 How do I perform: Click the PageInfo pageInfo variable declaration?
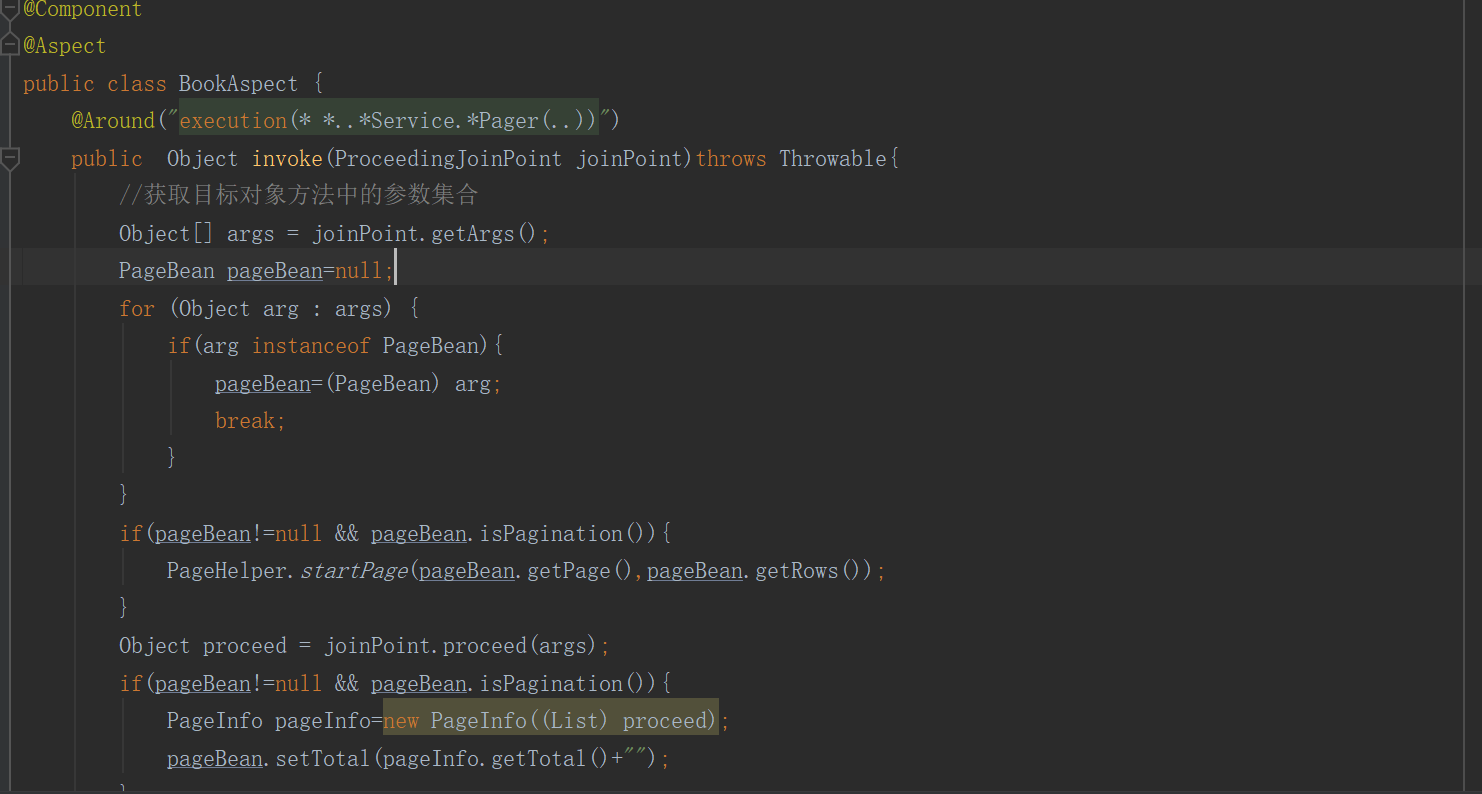(269, 721)
